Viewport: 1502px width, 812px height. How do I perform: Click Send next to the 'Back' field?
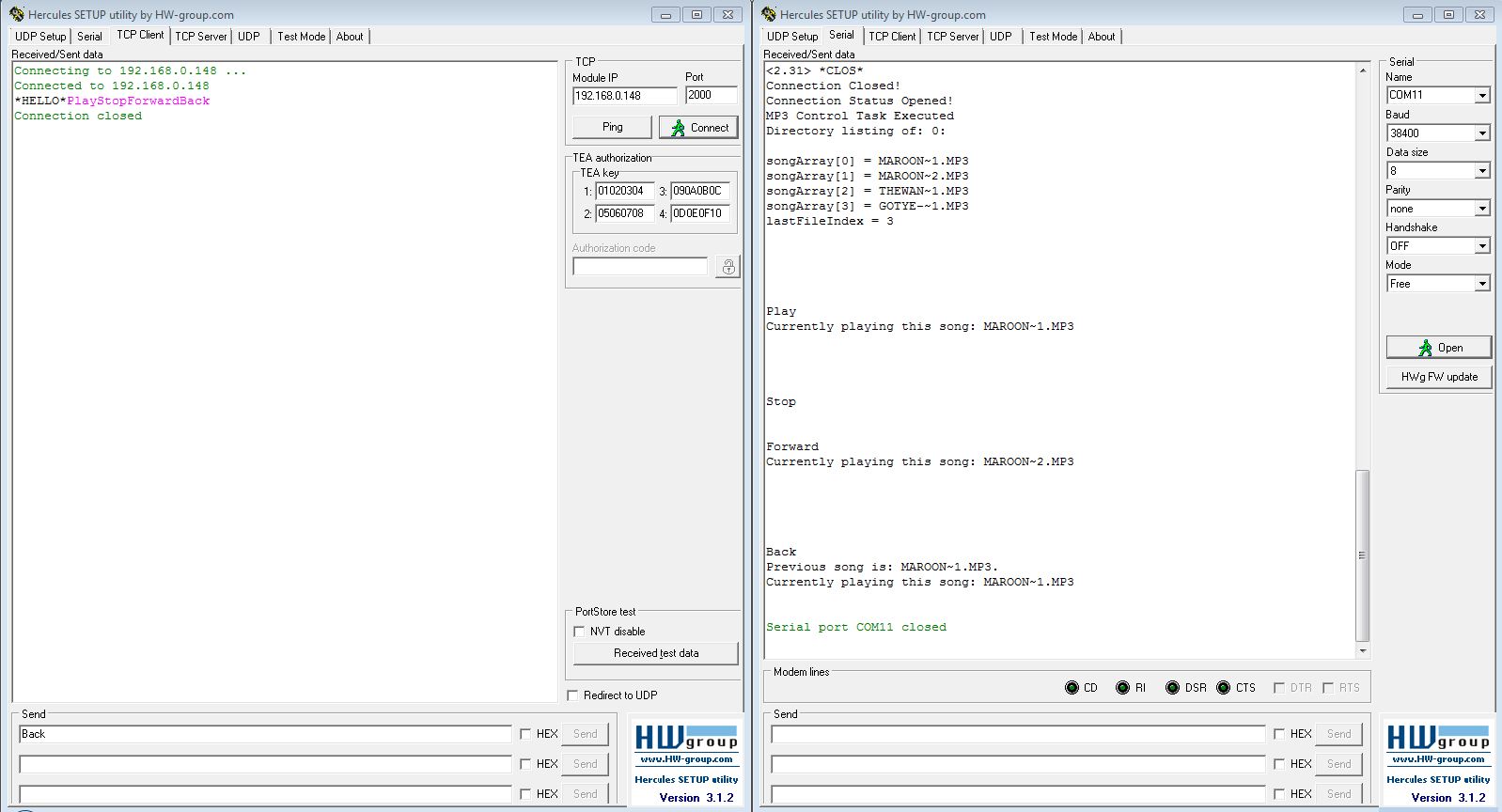[x=585, y=734]
